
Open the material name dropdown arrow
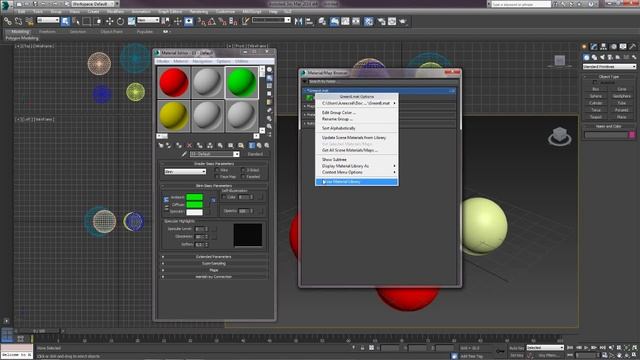coord(236,154)
